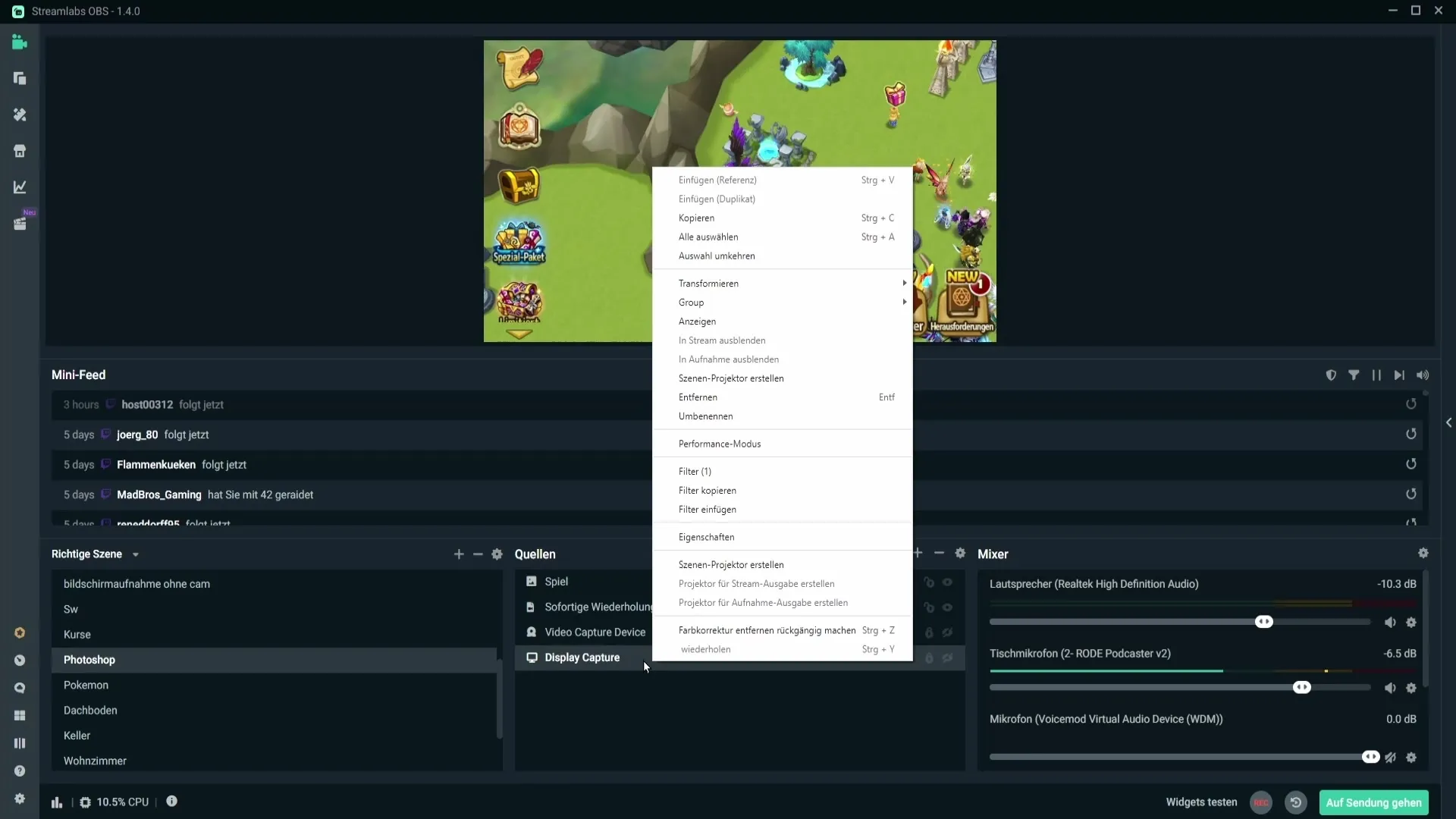Remove selected scene with minus icon
The image size is (1456, 819).
(x=478, y=554)
